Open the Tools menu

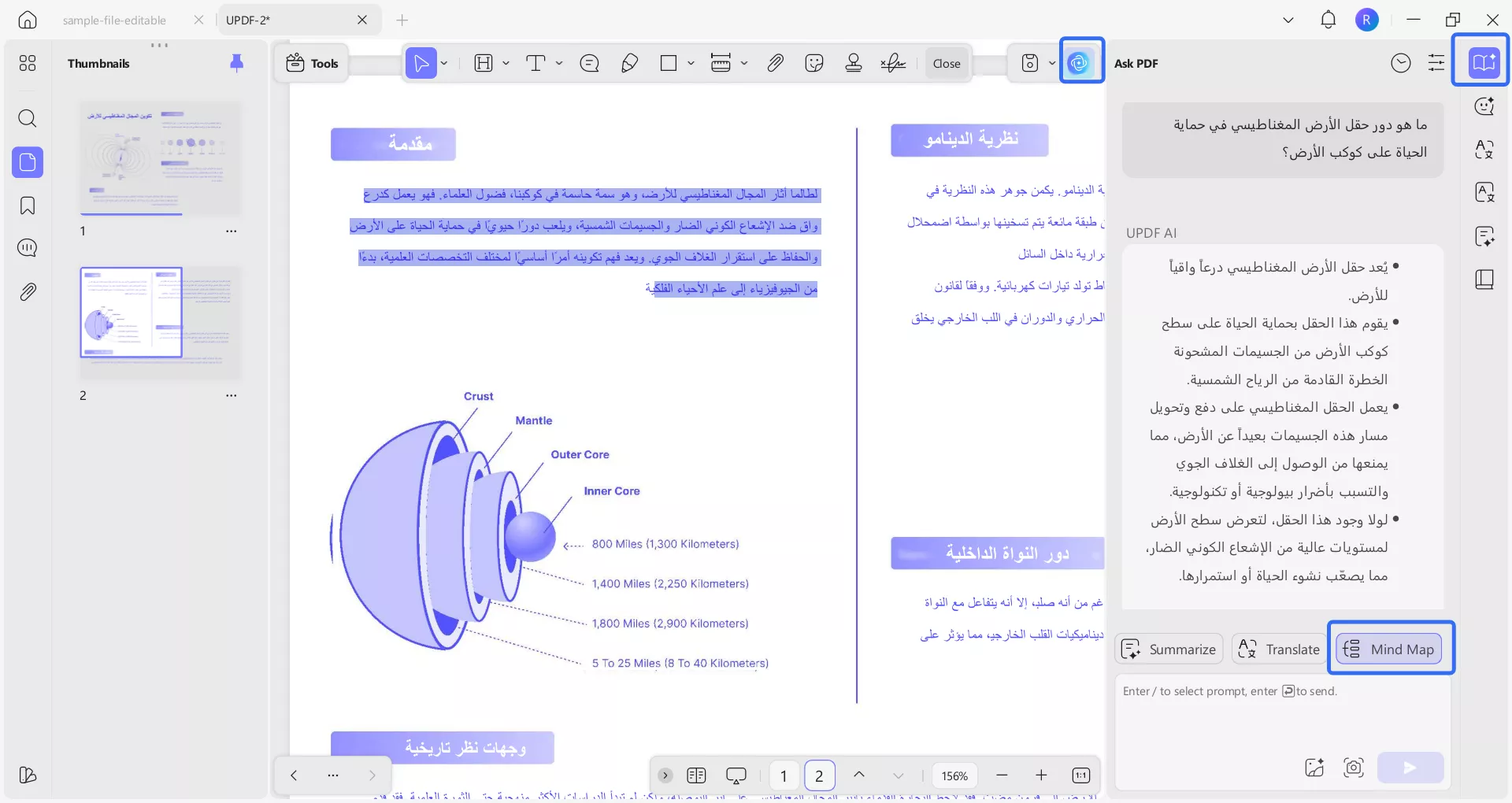tap(313, 63)
